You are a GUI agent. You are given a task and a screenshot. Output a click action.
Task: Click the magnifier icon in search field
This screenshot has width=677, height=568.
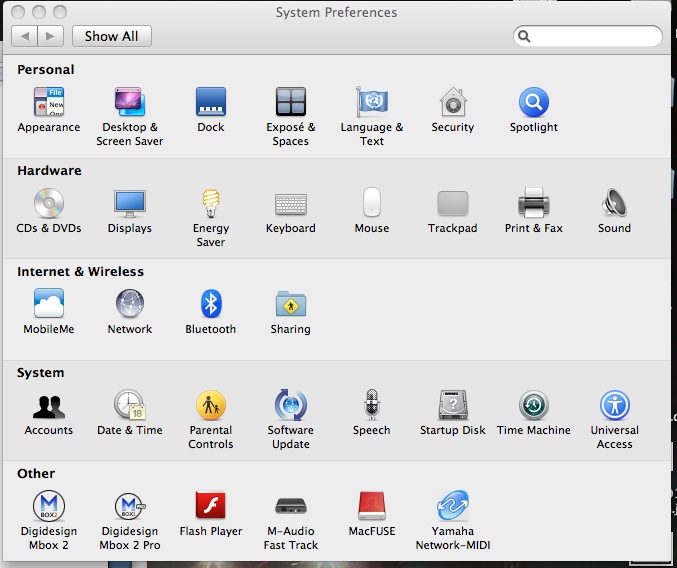click(x=524, y=36)
